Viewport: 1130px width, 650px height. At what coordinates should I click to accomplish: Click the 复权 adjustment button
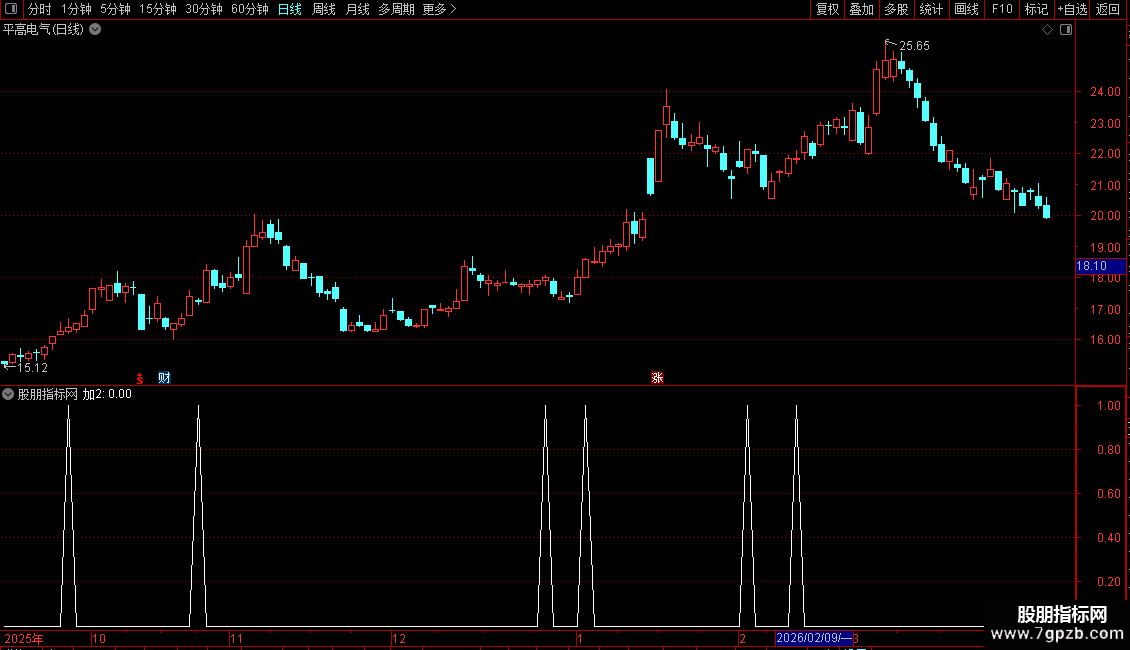click(827, 9)
